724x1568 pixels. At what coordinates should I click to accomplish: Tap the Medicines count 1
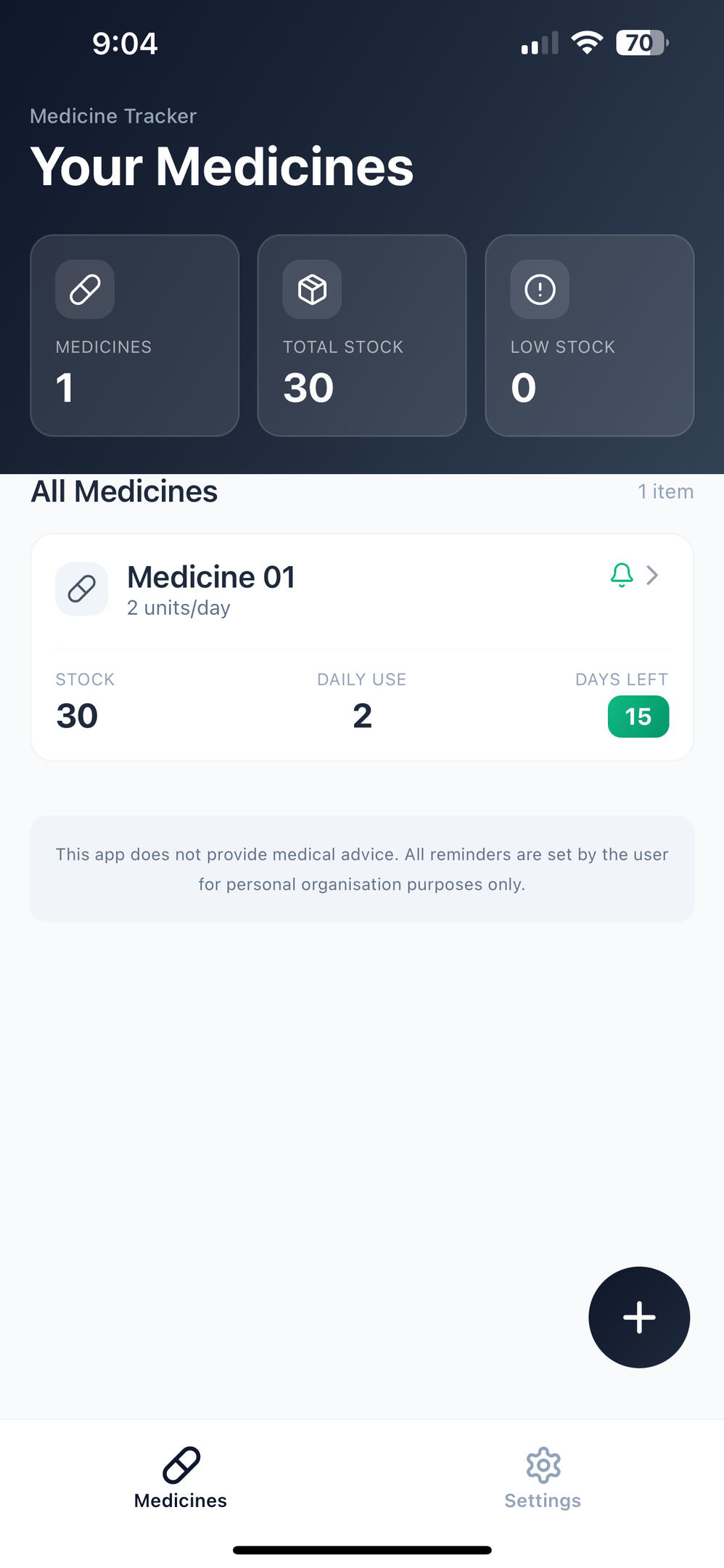point(65,388)
